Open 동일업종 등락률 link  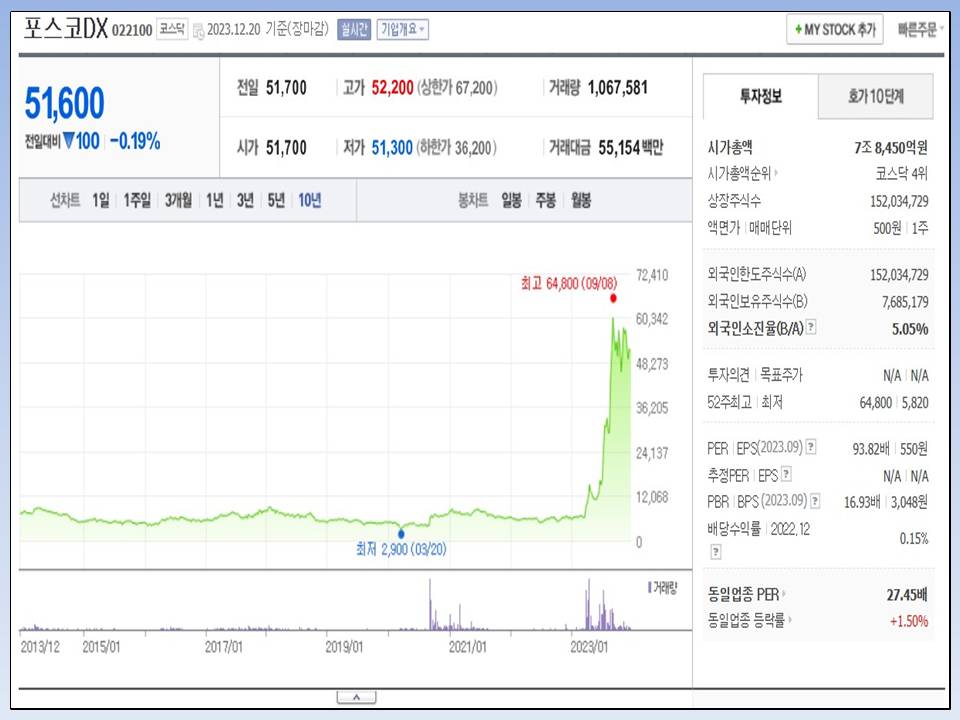(749, 620)
